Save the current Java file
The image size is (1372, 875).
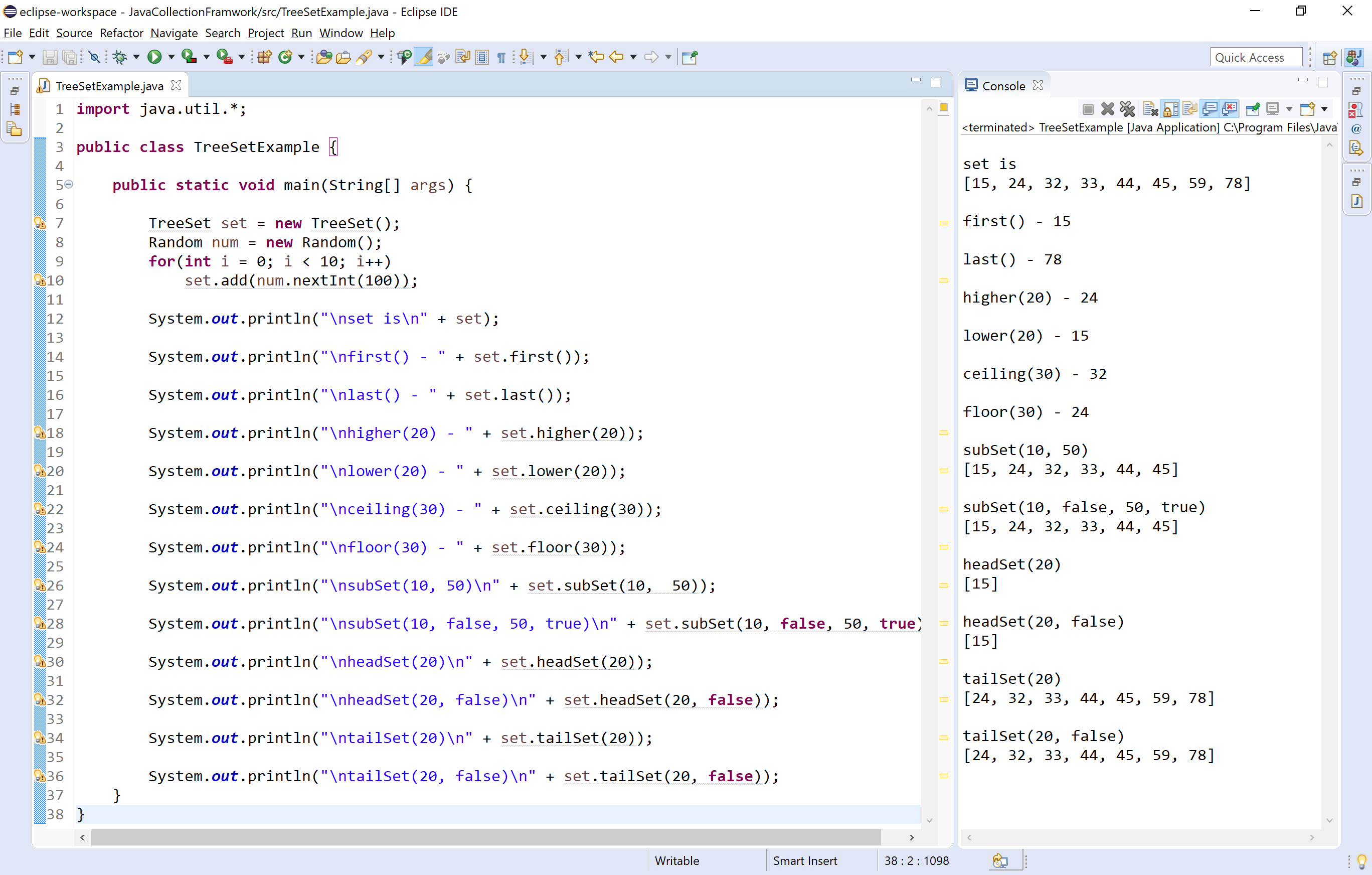pyautogui.click(x=50, y=57)
